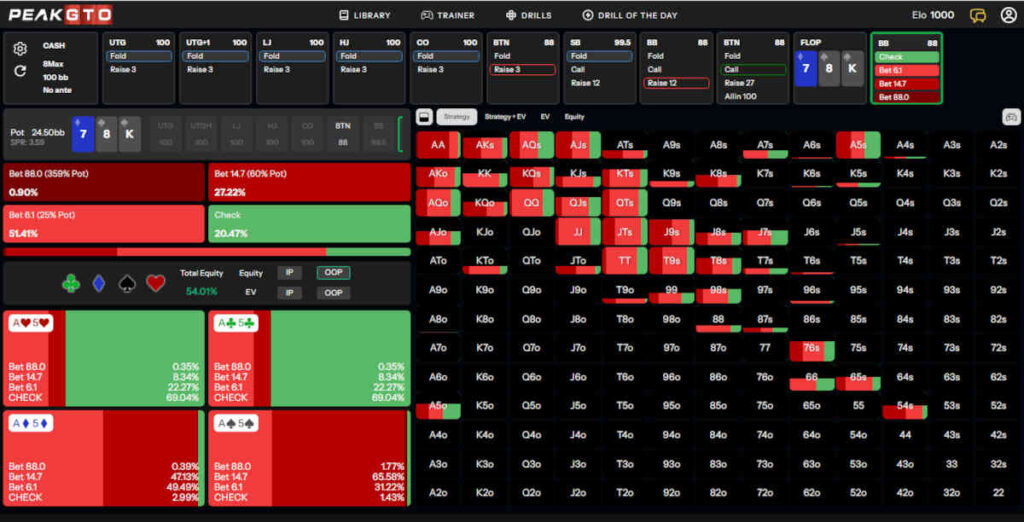Click the card view icon left of Strategy tab
1024x522 pixels.
(x=424, y=117)
